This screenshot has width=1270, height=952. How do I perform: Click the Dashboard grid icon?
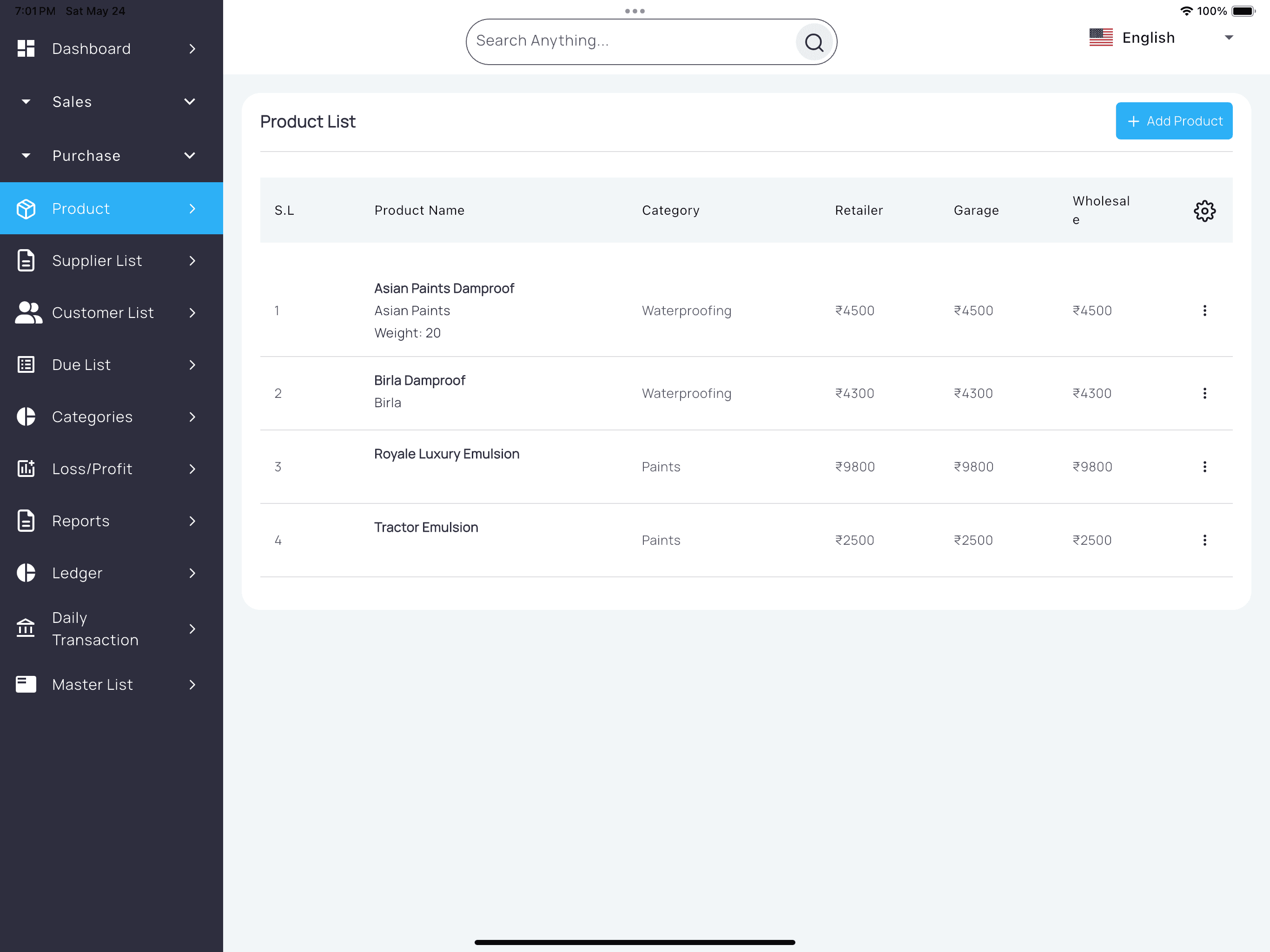click(26, 49)
